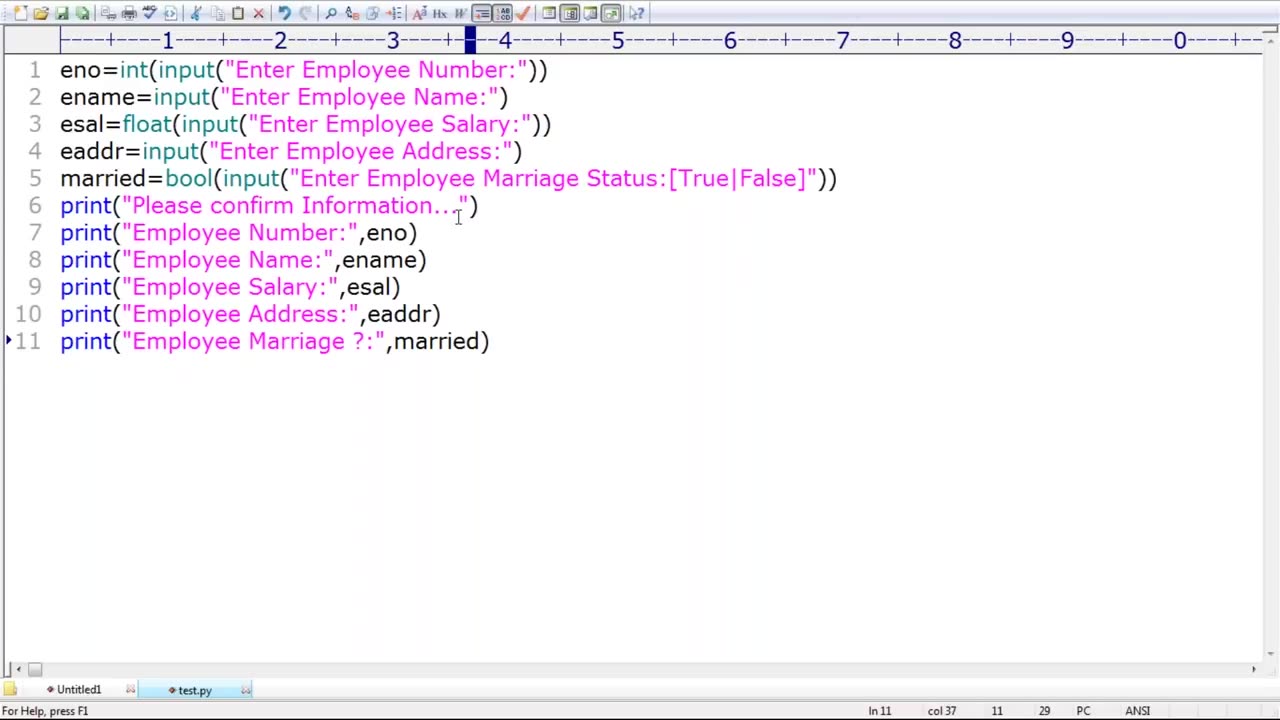
Task: Cut selection using the scissors icon
Action: (195, 13)
